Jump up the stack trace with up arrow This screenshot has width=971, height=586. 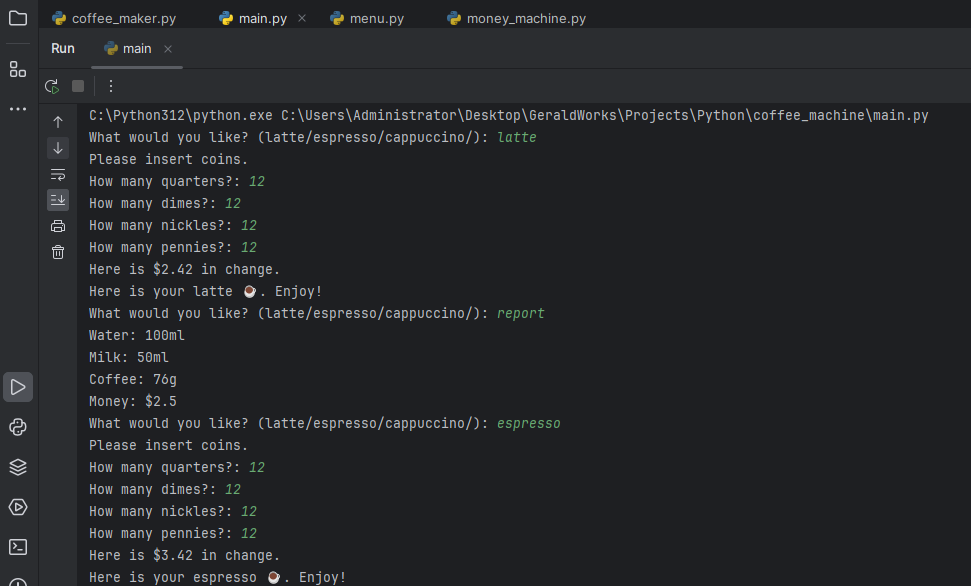(58, 122)
